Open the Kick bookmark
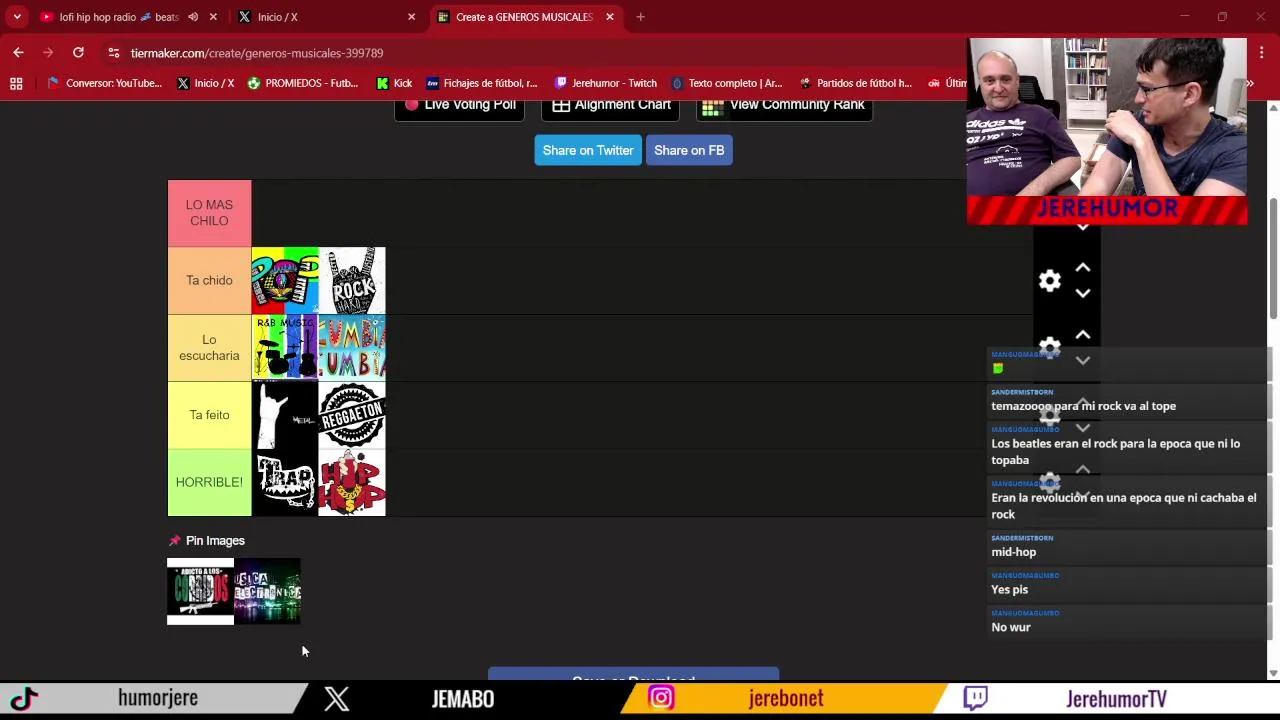 point(394,84)
